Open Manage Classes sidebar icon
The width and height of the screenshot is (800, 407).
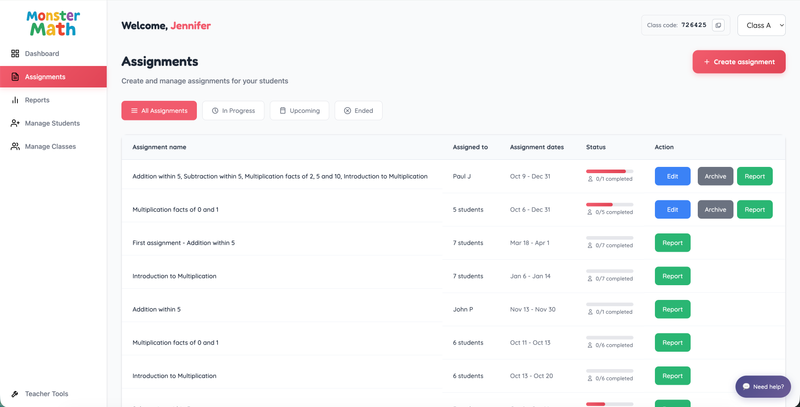pyautogui.click(x=15, y=146)
